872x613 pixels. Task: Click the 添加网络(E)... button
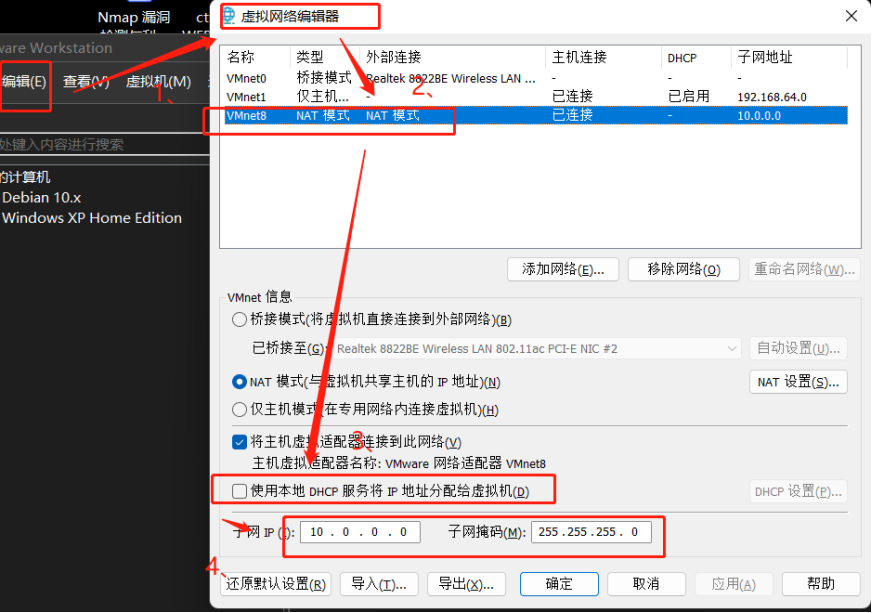point(563,270)
